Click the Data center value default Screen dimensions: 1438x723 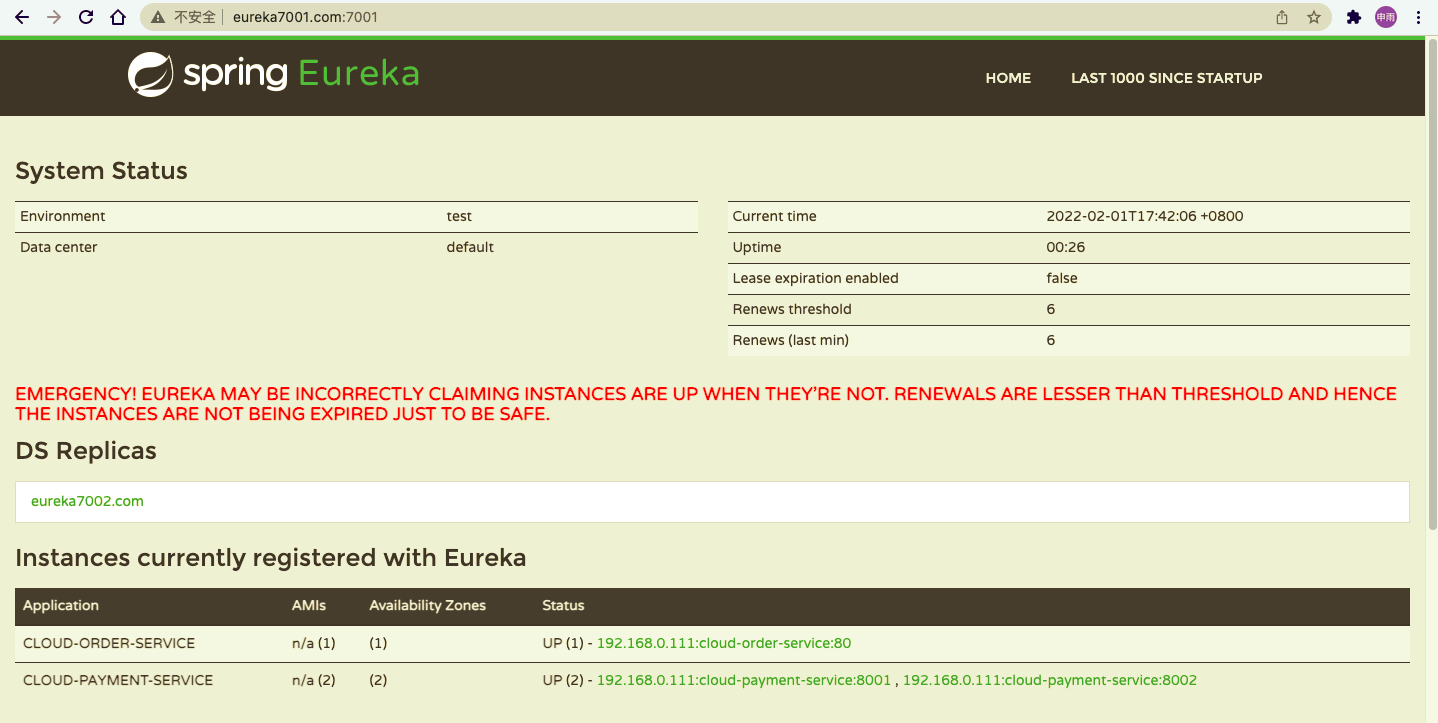click(x=470, y=247)
